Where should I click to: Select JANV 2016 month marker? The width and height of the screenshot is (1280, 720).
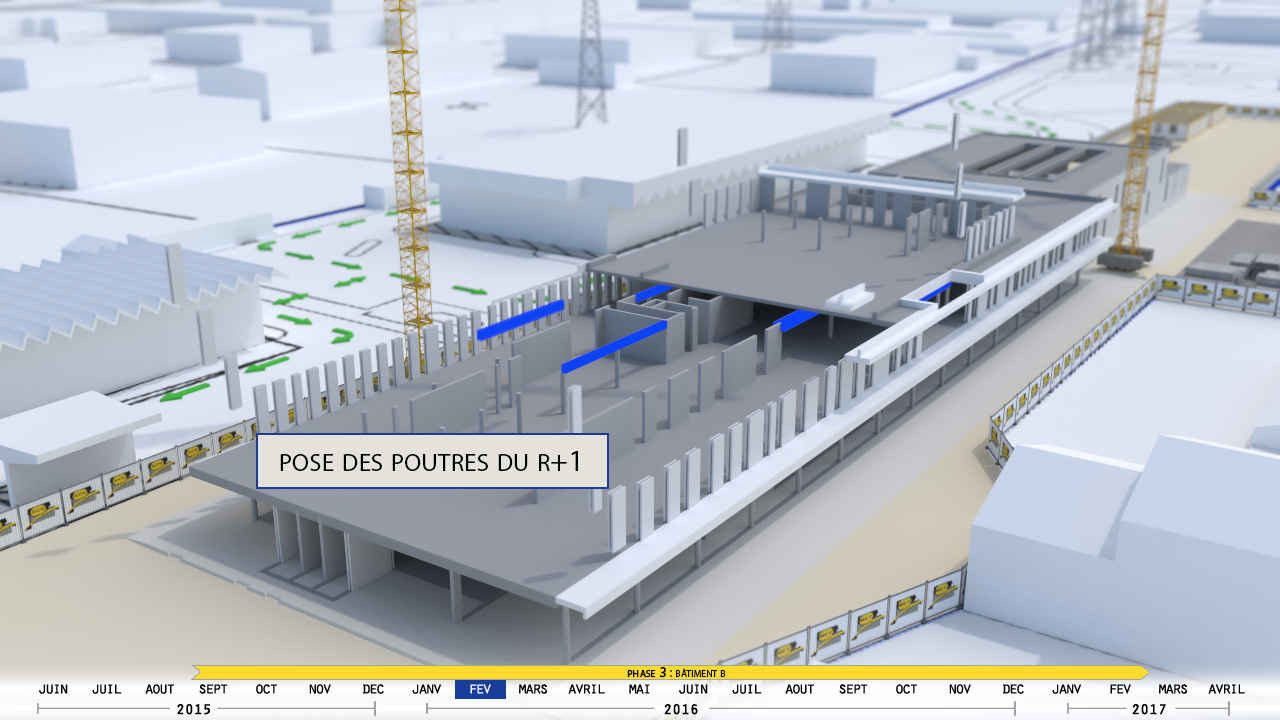coord(427,689)
